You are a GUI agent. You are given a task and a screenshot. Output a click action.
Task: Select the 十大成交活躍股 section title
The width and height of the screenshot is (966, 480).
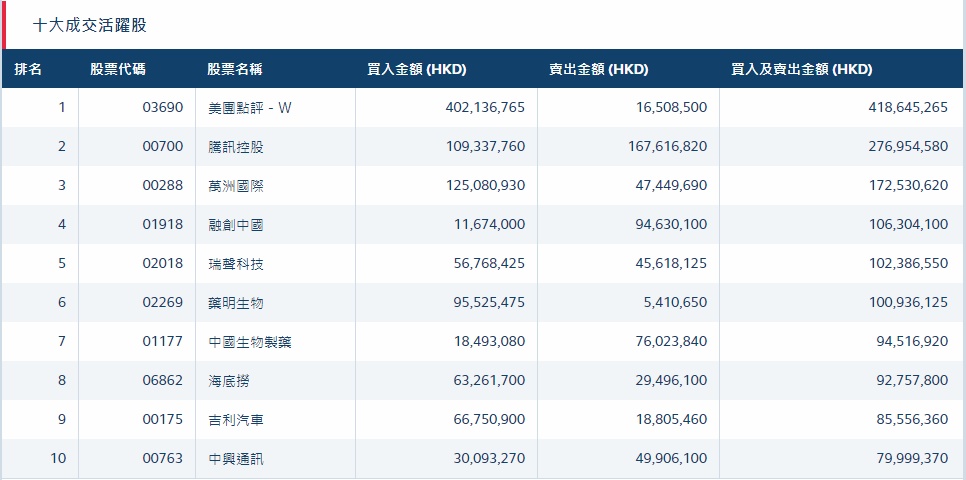coord(96,24)
